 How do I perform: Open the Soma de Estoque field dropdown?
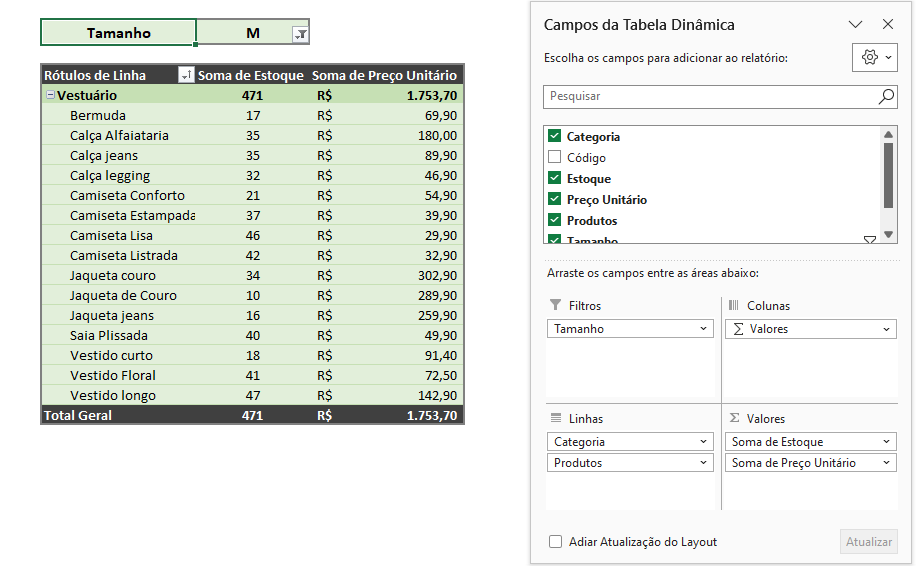coord(886,442)
